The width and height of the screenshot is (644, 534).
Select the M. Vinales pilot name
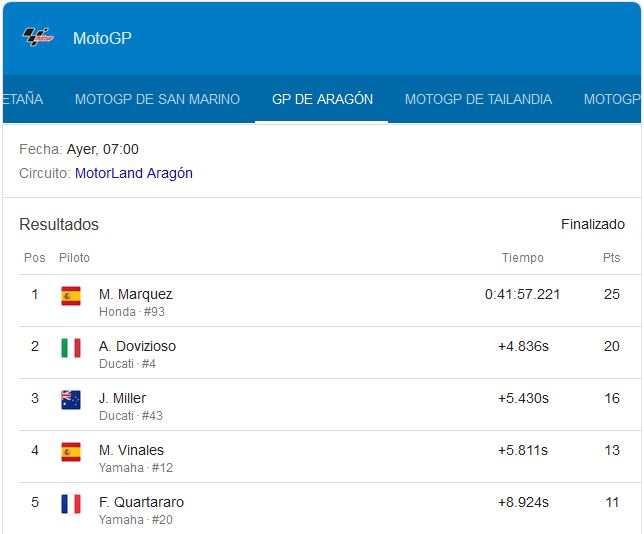coord(131,450)
